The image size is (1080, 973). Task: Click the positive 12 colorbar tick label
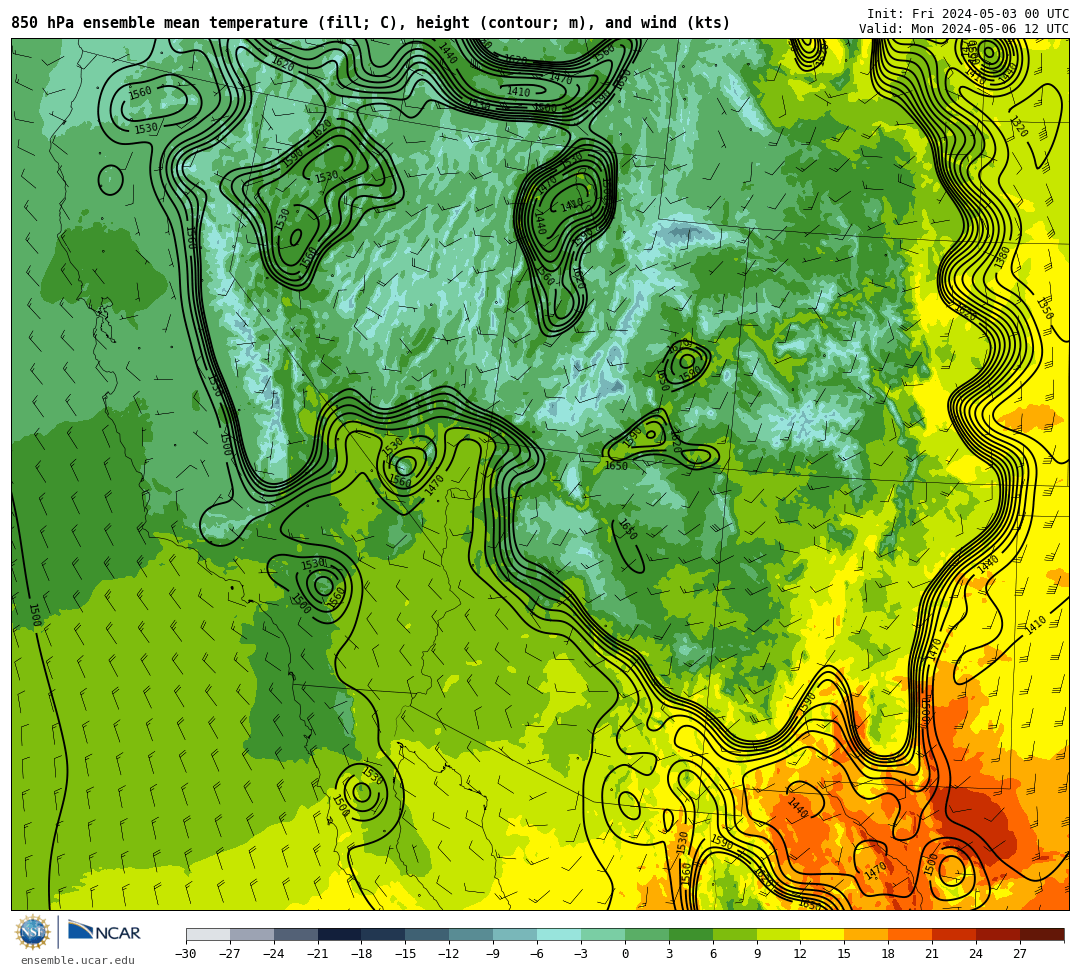click(x=801, y=954)
